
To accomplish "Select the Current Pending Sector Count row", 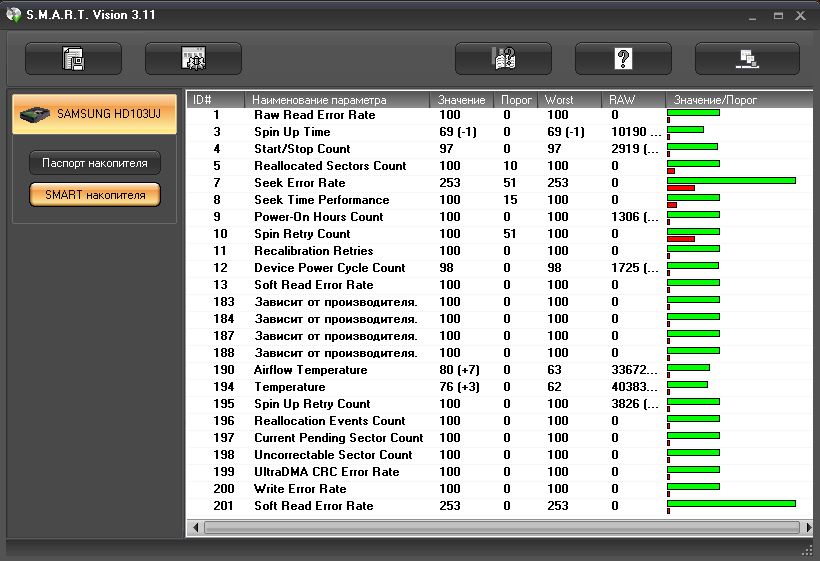I will (499, 438).
